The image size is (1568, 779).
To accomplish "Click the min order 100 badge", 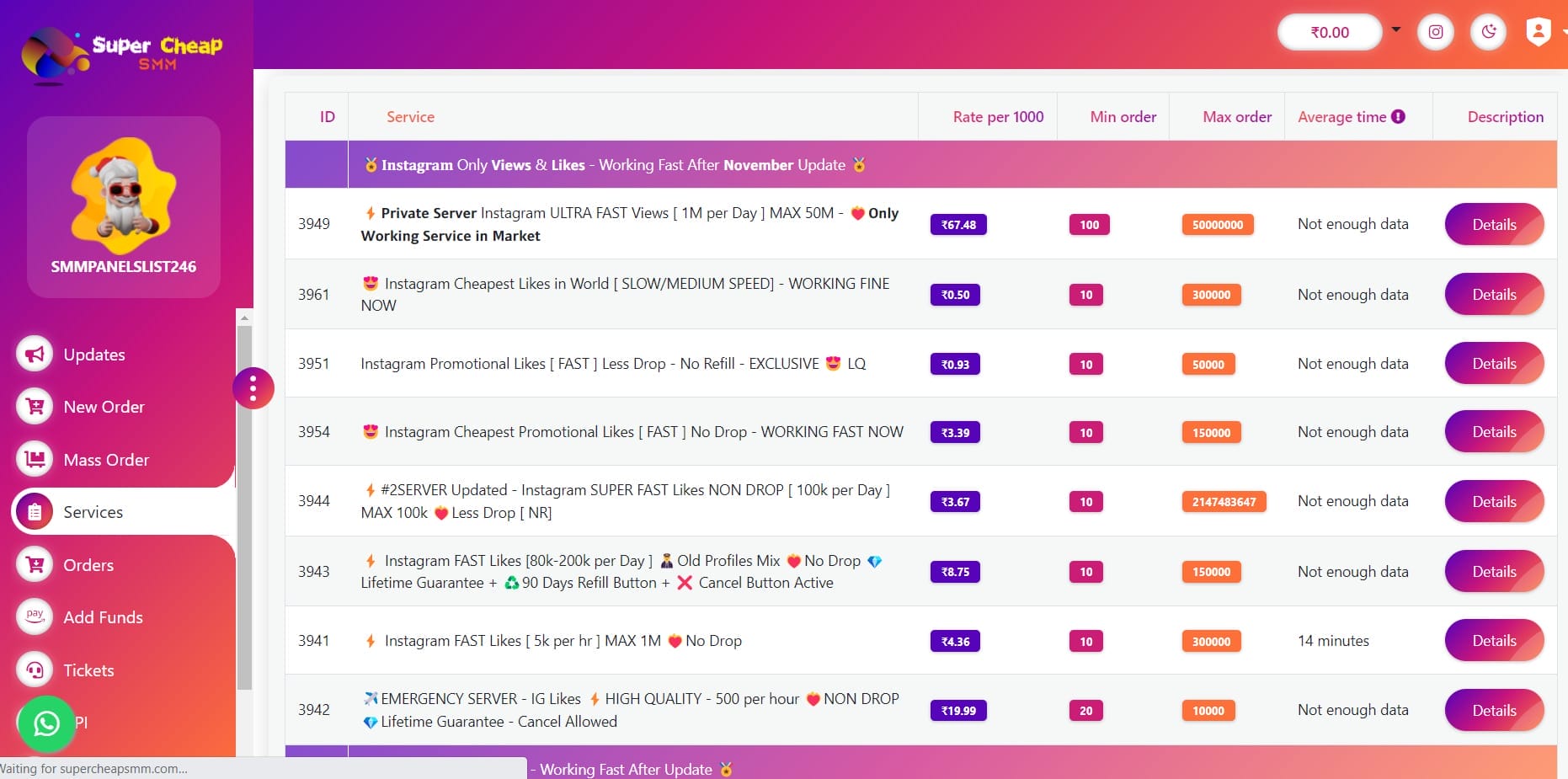I will tap(1090, 225).
